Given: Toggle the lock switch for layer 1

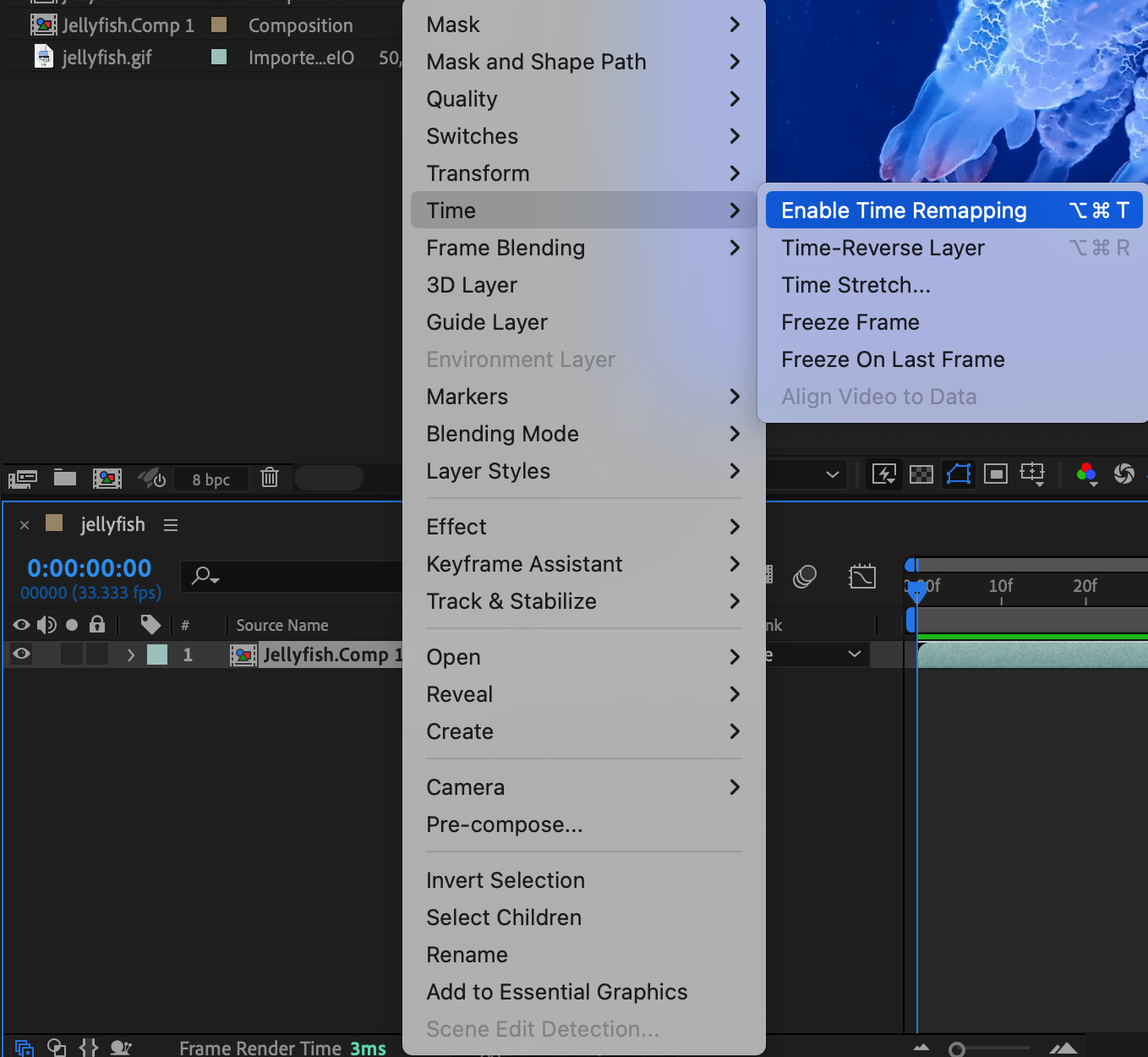Looking at the screenshot, I should pos(97,654).
